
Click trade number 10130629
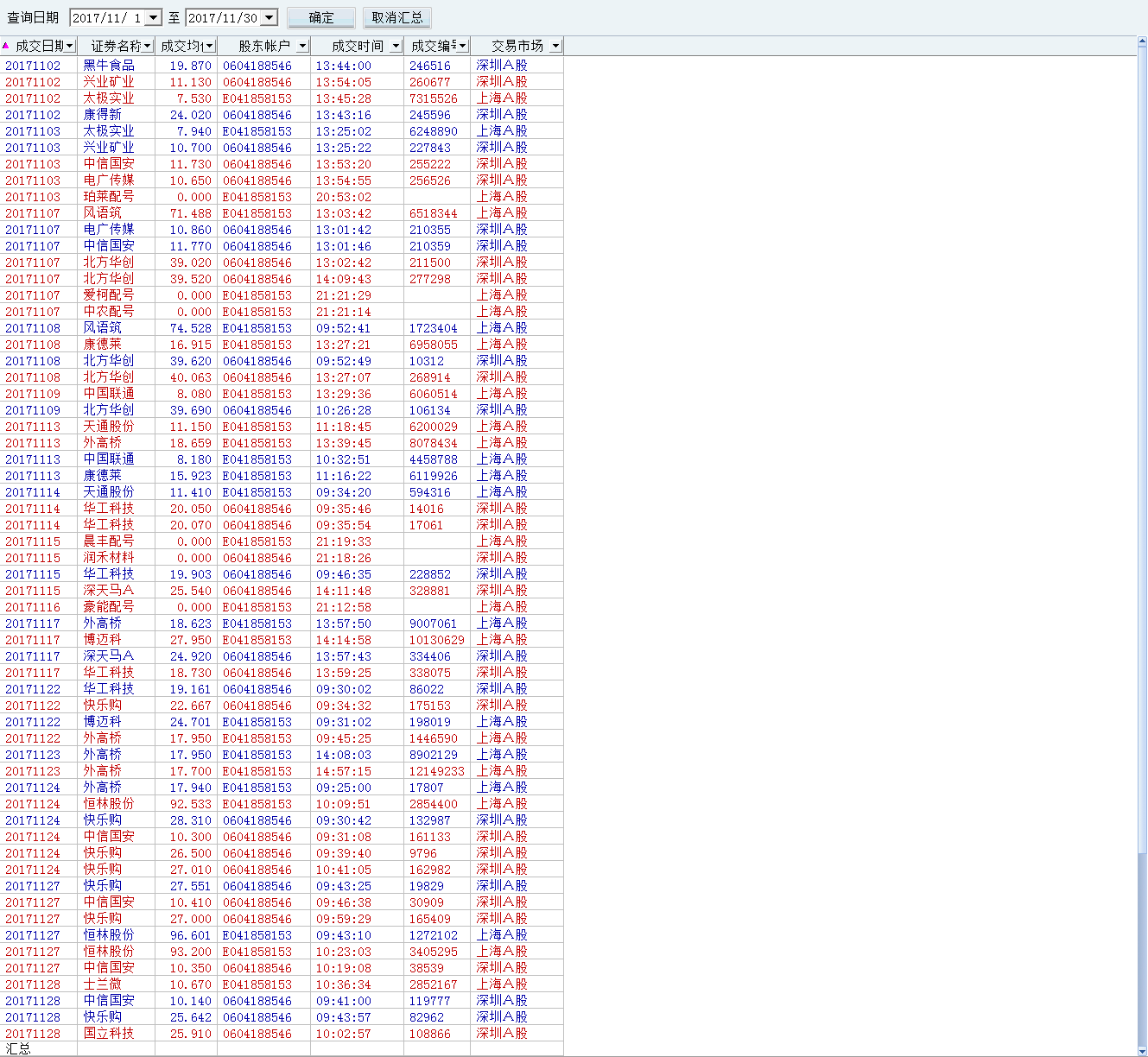click(437, 640)
